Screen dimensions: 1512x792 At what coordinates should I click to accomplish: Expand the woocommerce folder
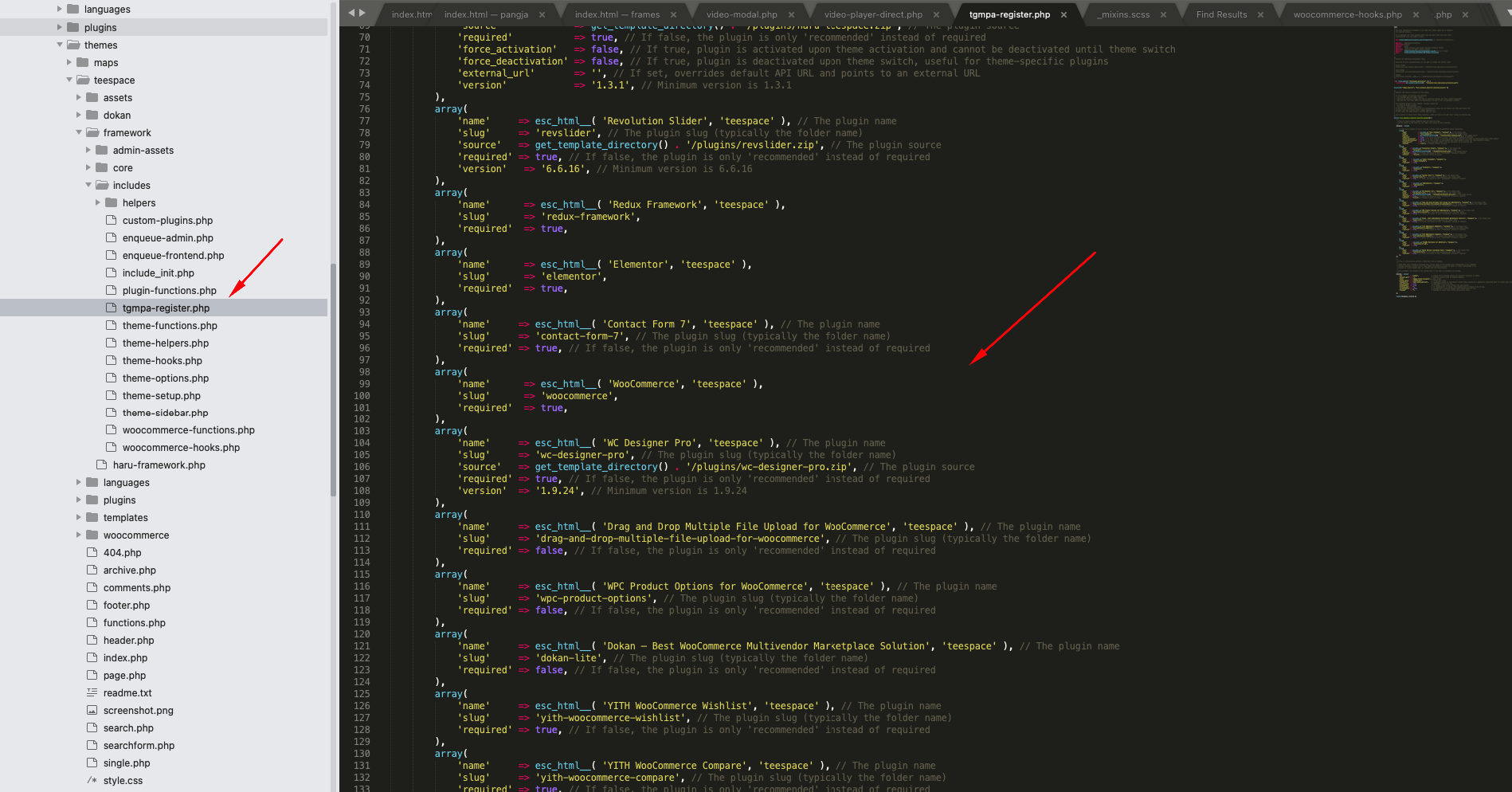[79, 535]
